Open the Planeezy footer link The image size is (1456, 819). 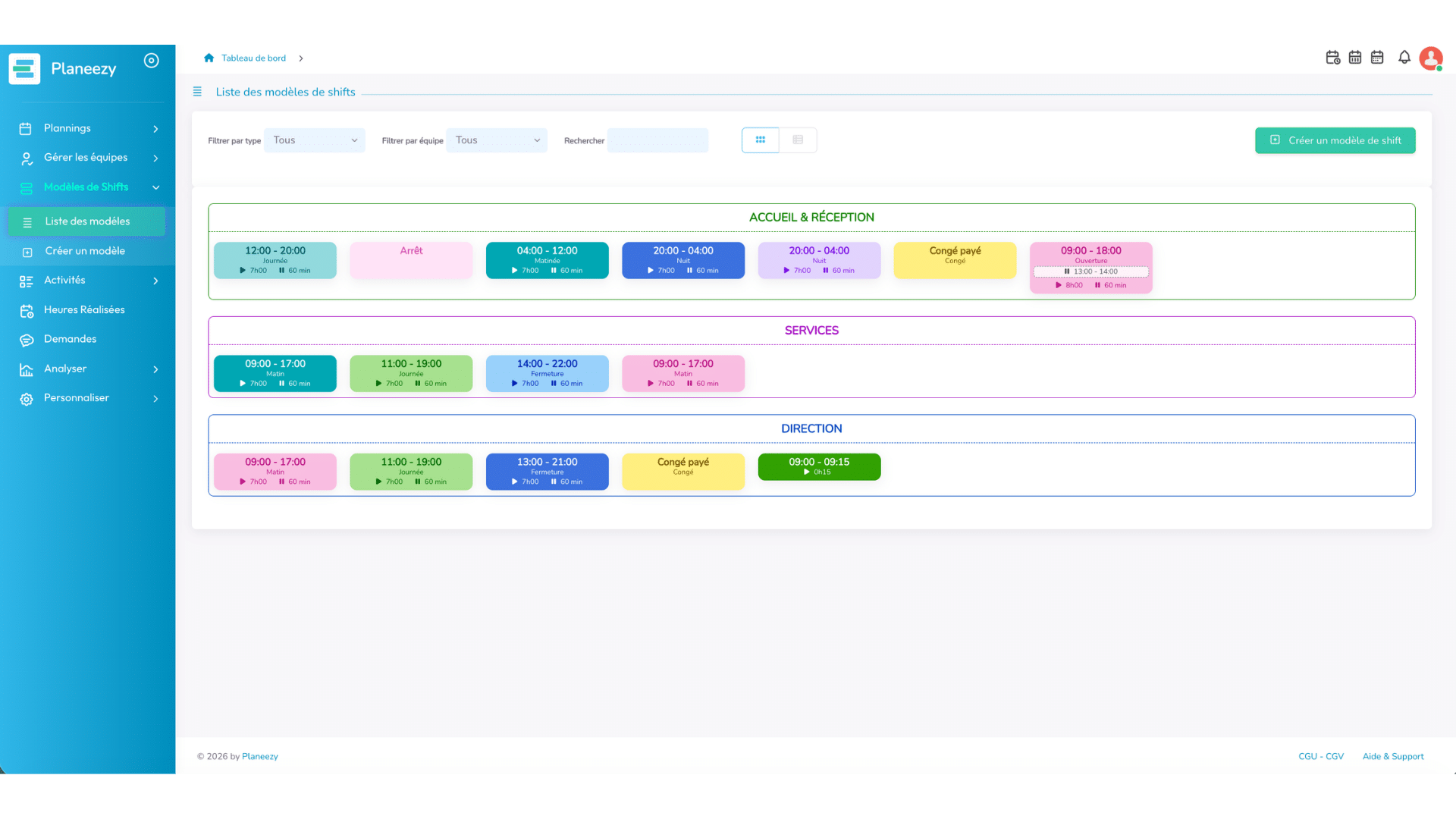(x=260, y=756)
